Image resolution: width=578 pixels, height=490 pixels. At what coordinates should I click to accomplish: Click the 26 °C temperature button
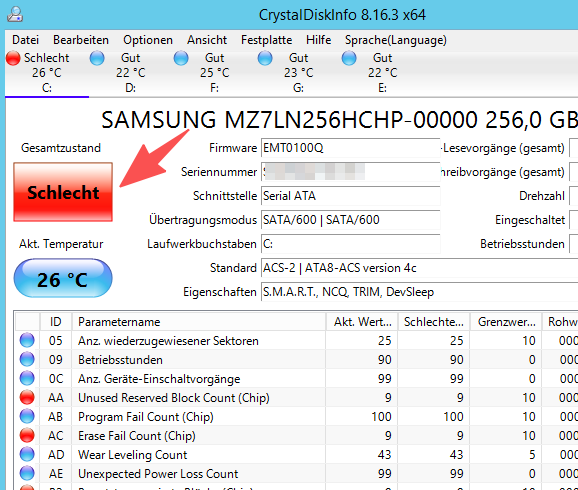click(63, 278)
